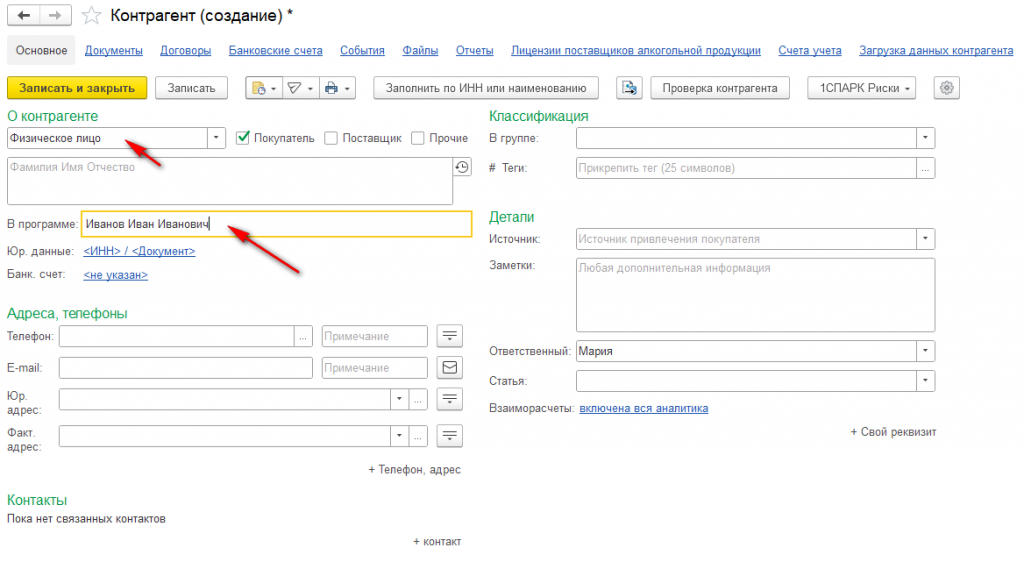This screenshot has height=569, width=1024.
Task: Open the Отчеты tab
Action: coord(475,50)
